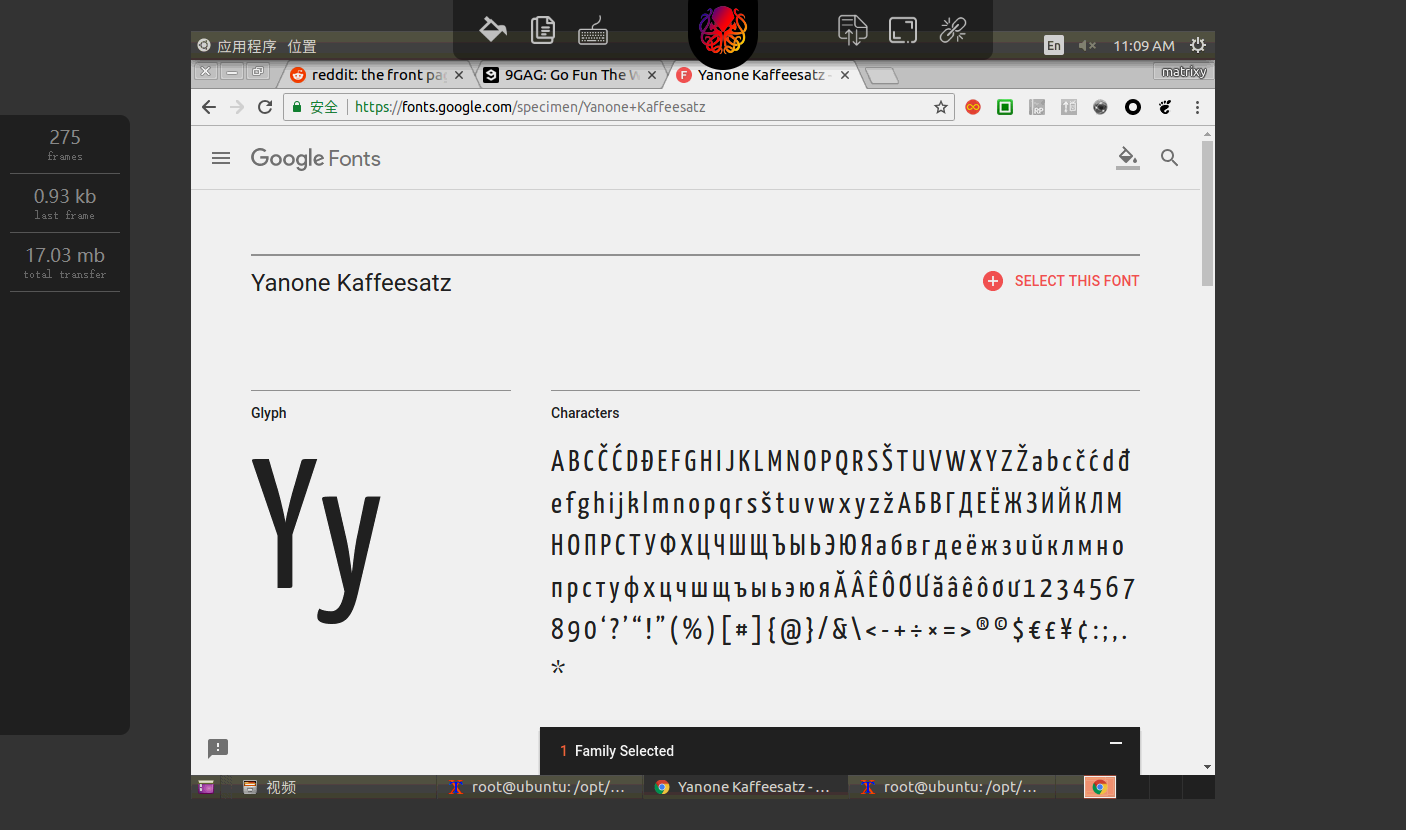Close the 9GAG tab
The image size is (1406, 830).
pyautogui.click(x=652, y=75)
